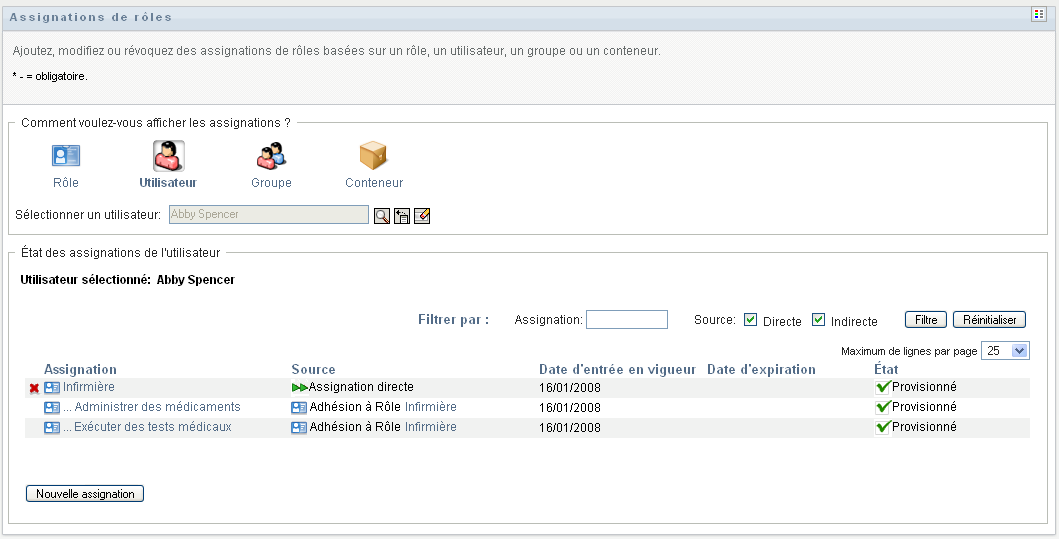The image size is (1059, 539).
Task: Click the Rôle label under icon
Action: pos(66,182)
